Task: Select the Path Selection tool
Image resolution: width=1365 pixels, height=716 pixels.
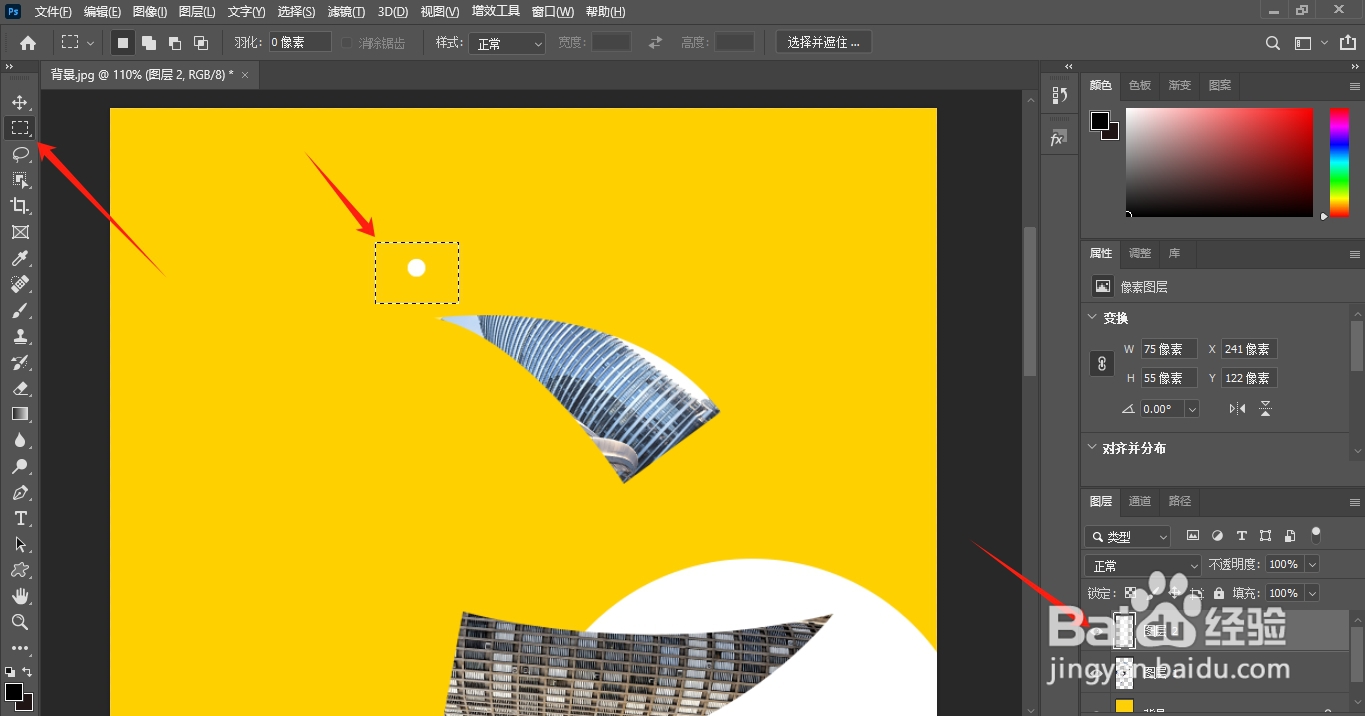Action: pyautogui.click(x=20, y=544)
